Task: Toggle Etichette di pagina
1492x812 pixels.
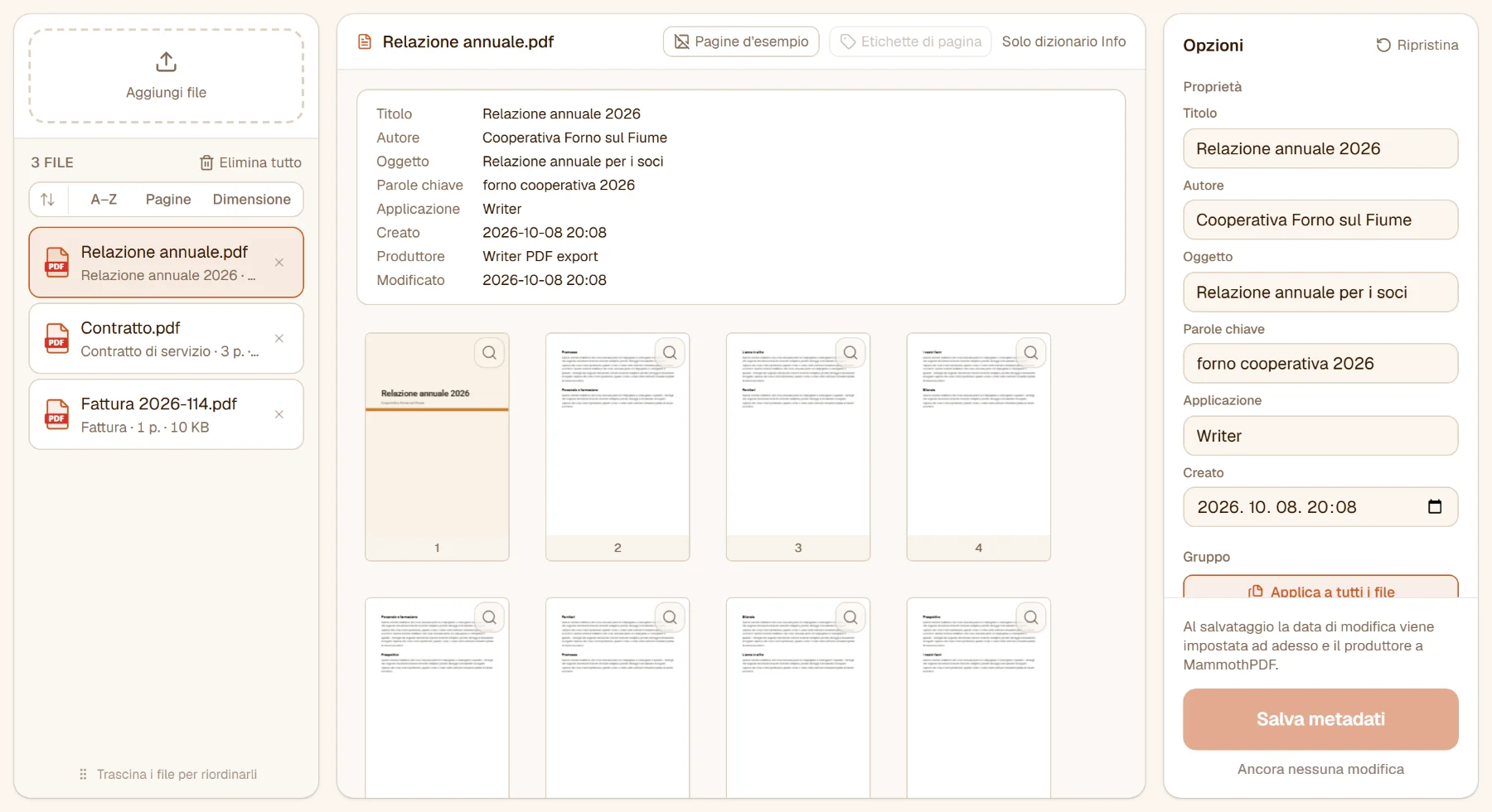Action: tap(910, 41)
